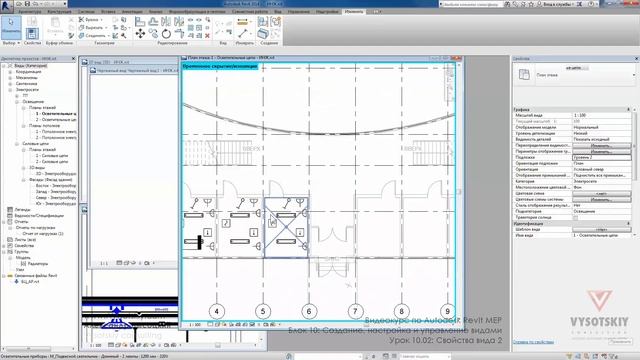Click Изменить button for Параметры отображения
Screen dimensions: 640x360
pos(601,151)
